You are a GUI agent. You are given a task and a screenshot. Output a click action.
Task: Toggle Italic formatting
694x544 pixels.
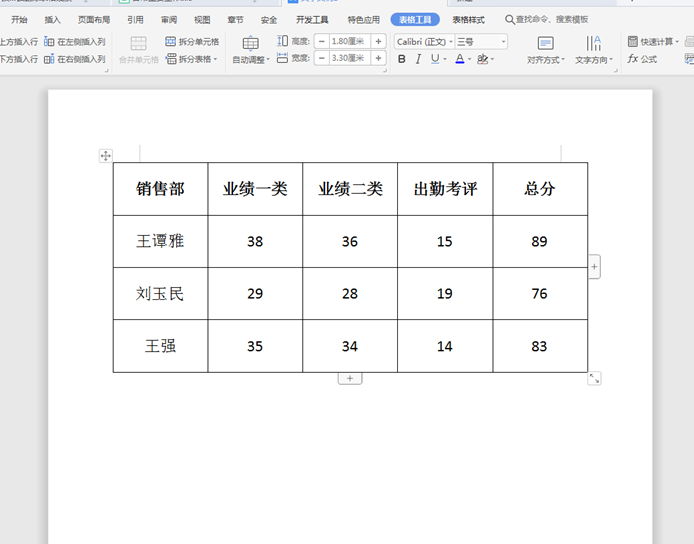coord(418,59)
